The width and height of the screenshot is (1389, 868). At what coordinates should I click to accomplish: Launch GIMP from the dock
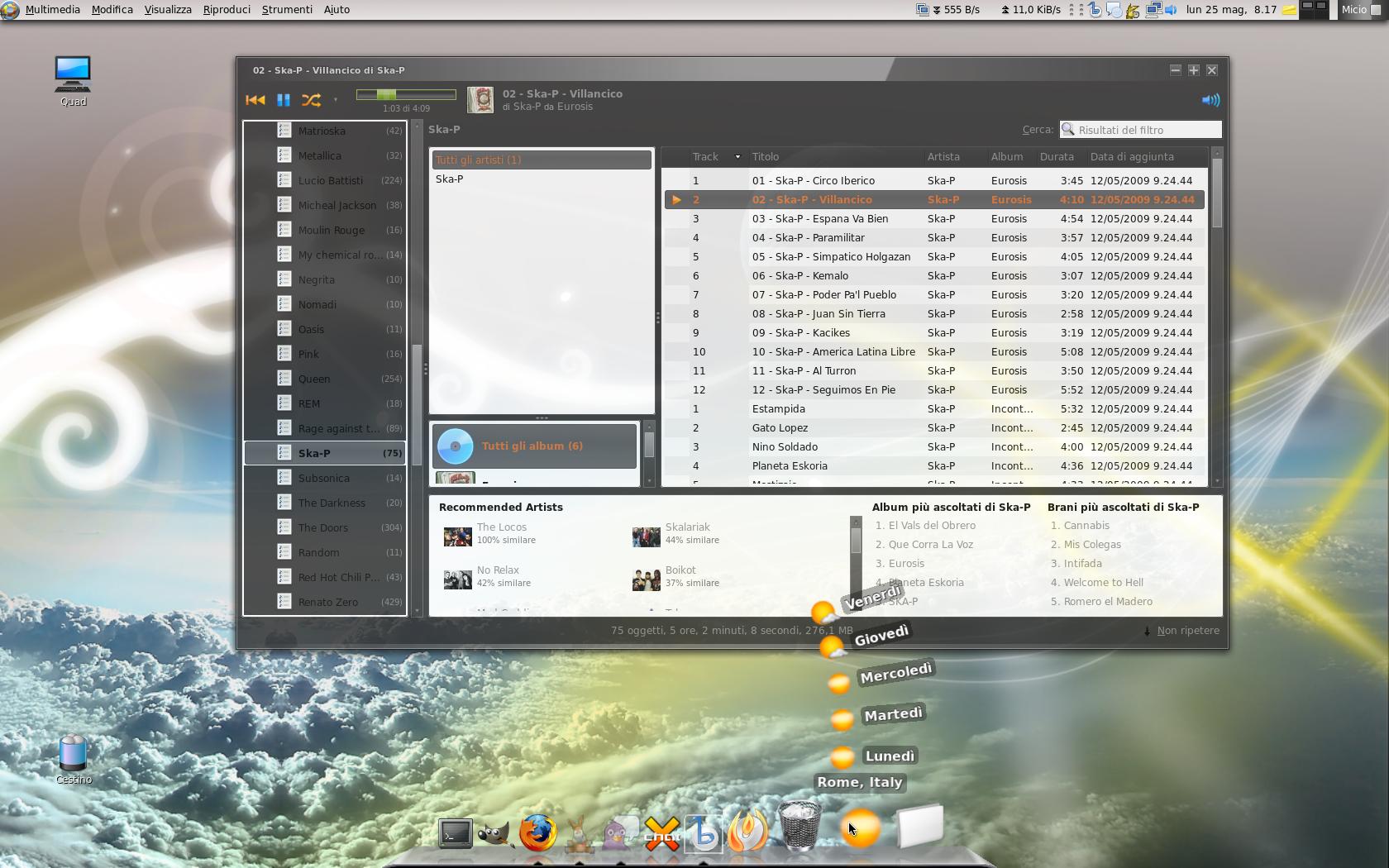(x=494, y=833)
